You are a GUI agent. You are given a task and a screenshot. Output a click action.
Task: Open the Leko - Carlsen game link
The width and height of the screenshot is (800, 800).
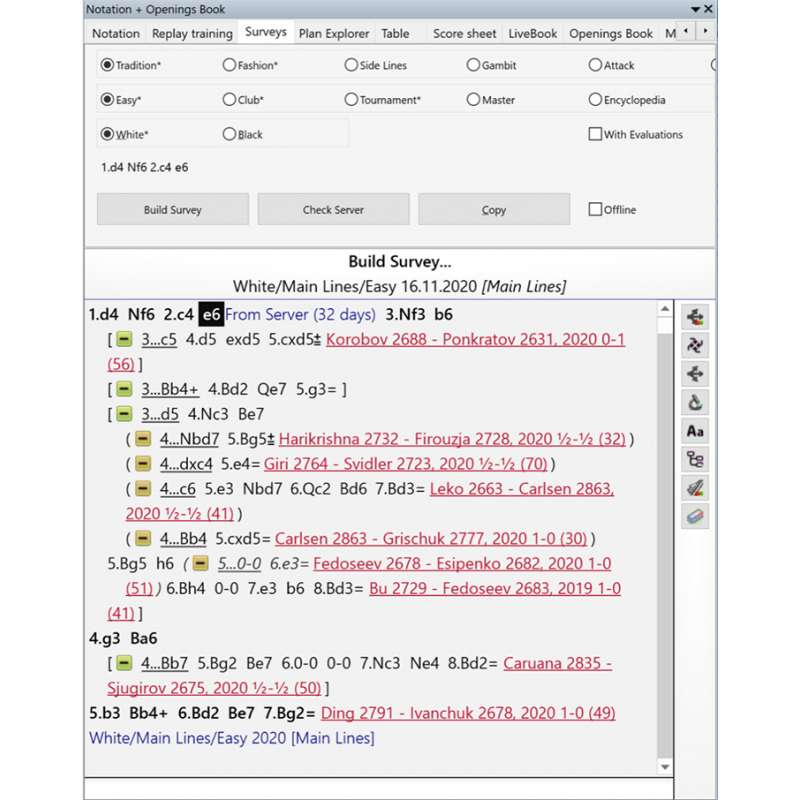click(x=522, y=489)
